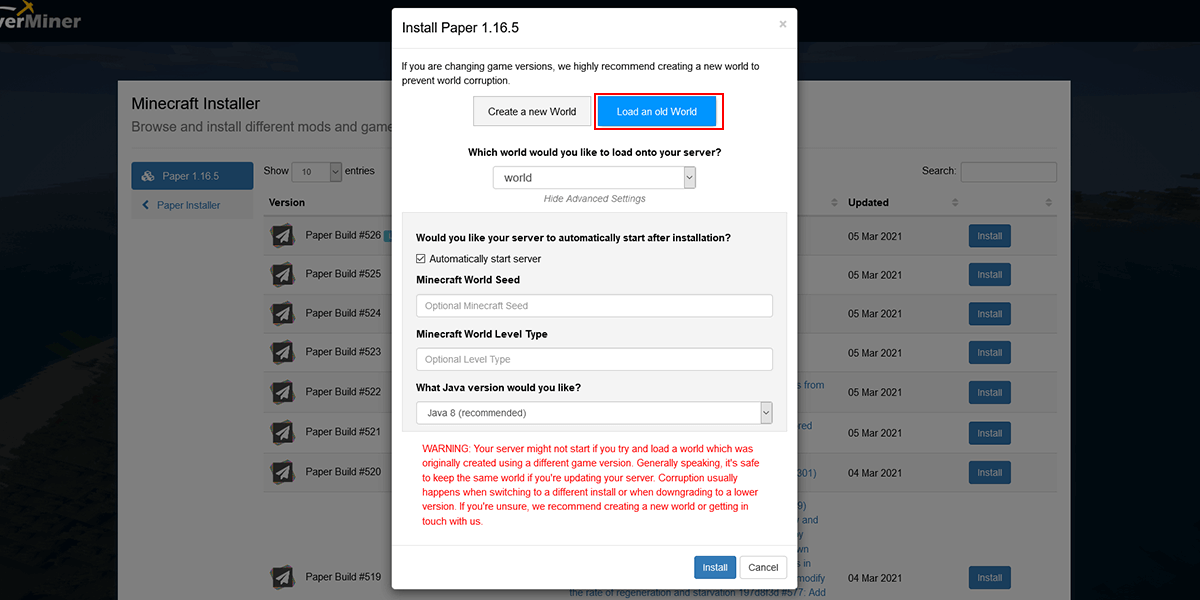Click the Paper Build #522 icon
Viewport: 1200px width, 600px height.
(281, 392)
